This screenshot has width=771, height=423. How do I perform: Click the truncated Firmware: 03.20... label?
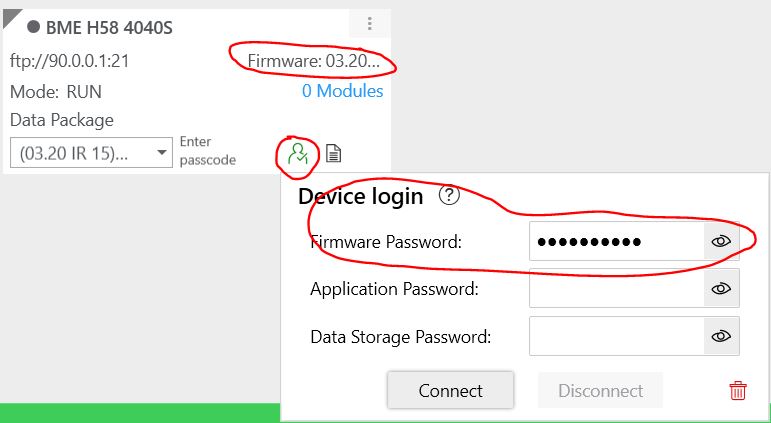coord(314,61)
